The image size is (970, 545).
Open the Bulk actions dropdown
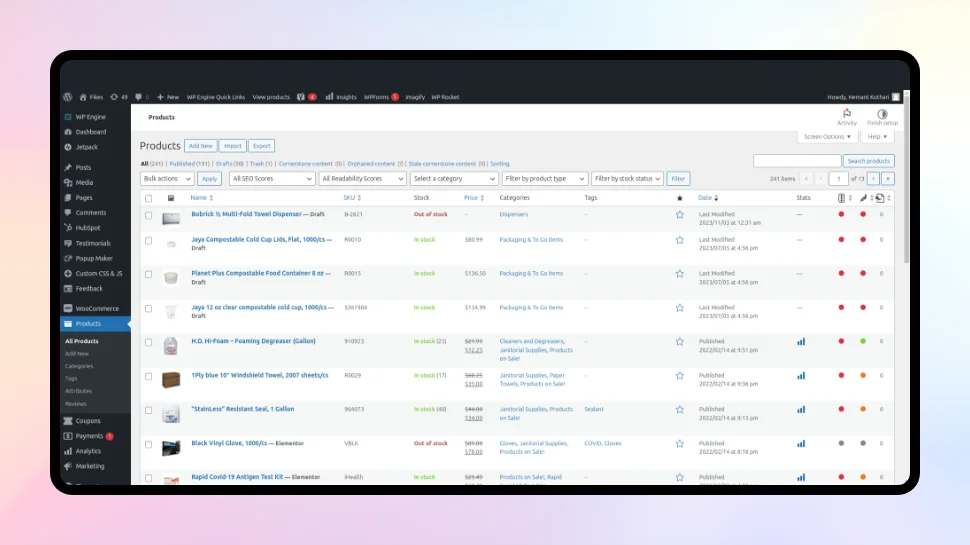tap(166, 178)
